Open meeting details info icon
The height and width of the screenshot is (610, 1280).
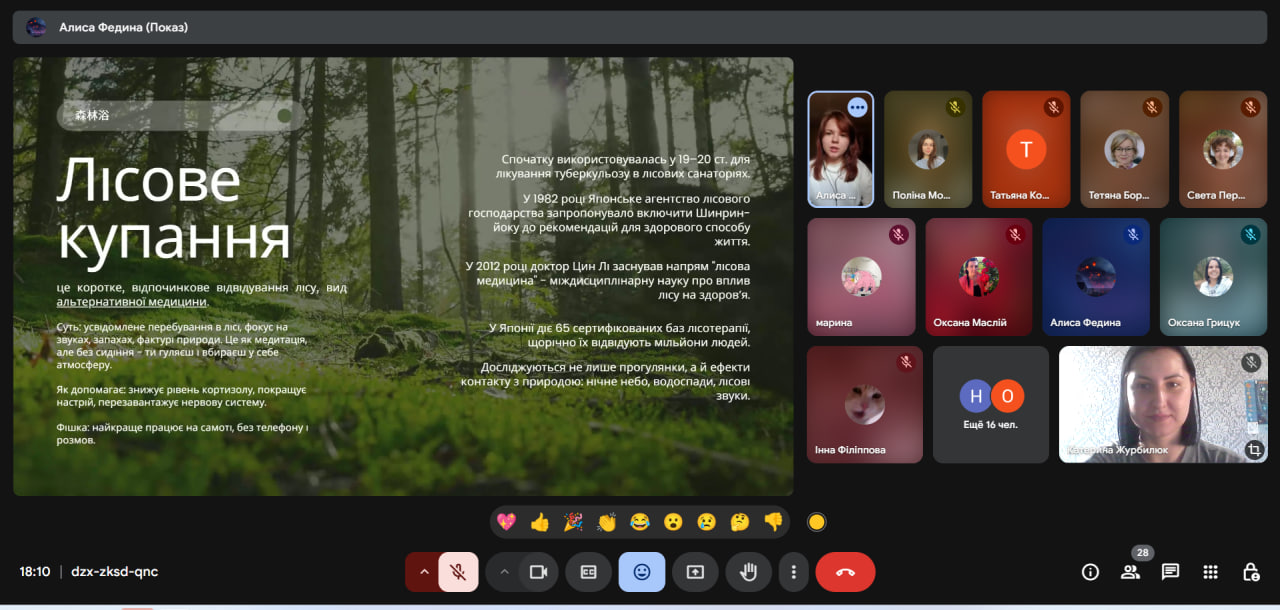point(1090,572)
